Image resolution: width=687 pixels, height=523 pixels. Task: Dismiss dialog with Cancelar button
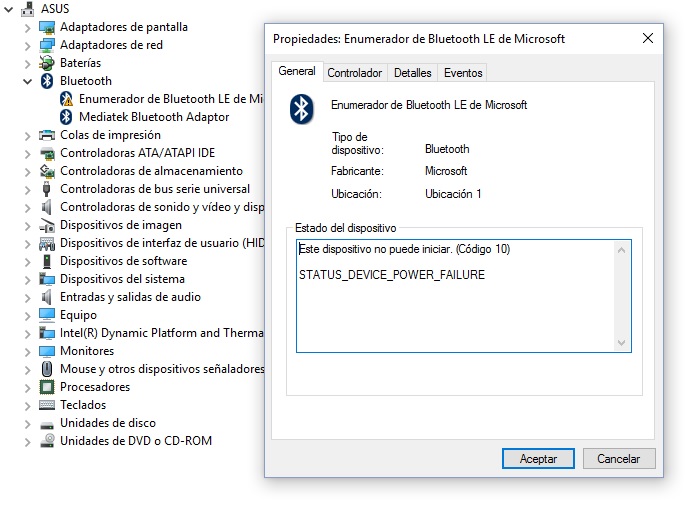(619, 458)
